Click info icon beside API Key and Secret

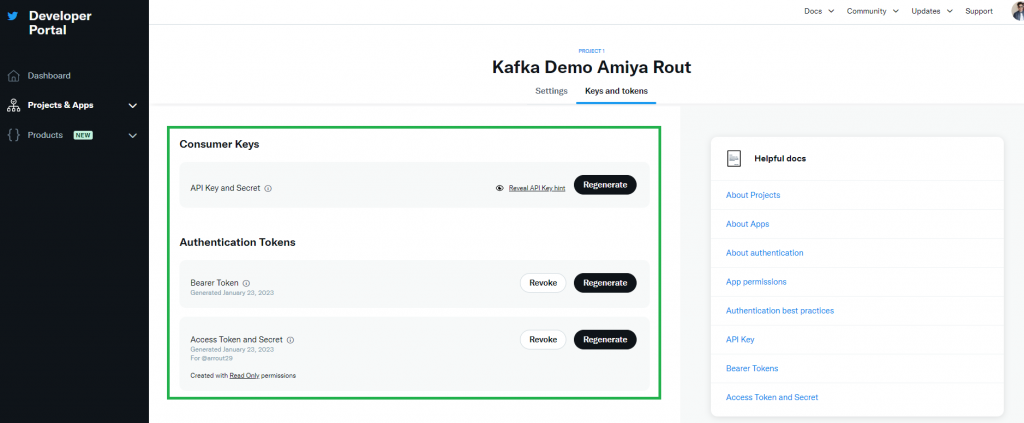click(x=268, y=188)
